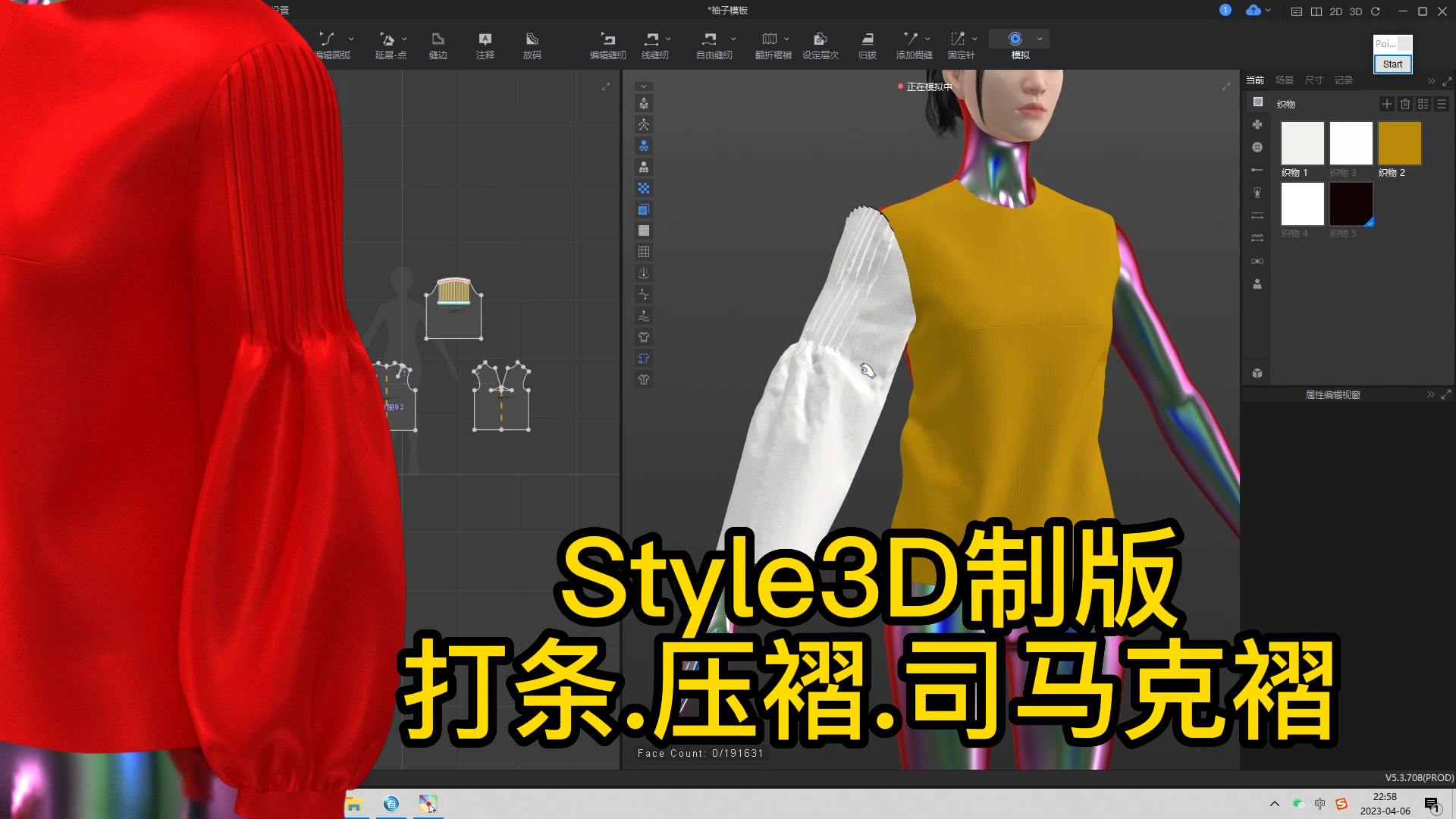This screenshot has width=1456, height=819.
Task: Toggle solid grid surface display
Action: (643, 231)
